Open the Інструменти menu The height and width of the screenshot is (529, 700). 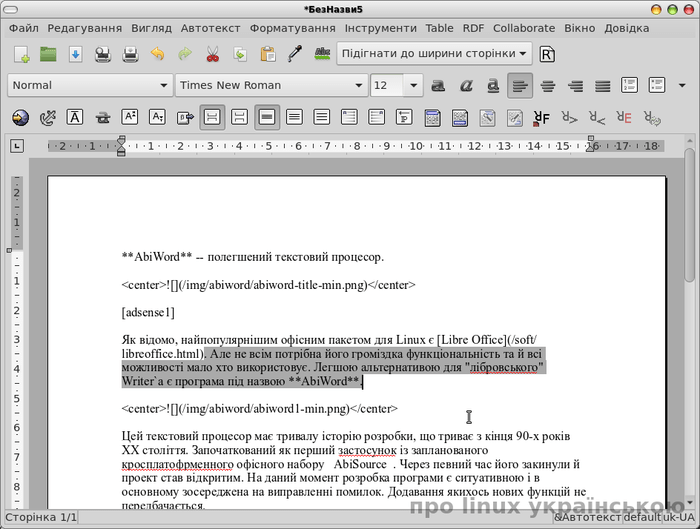[380, 28]
